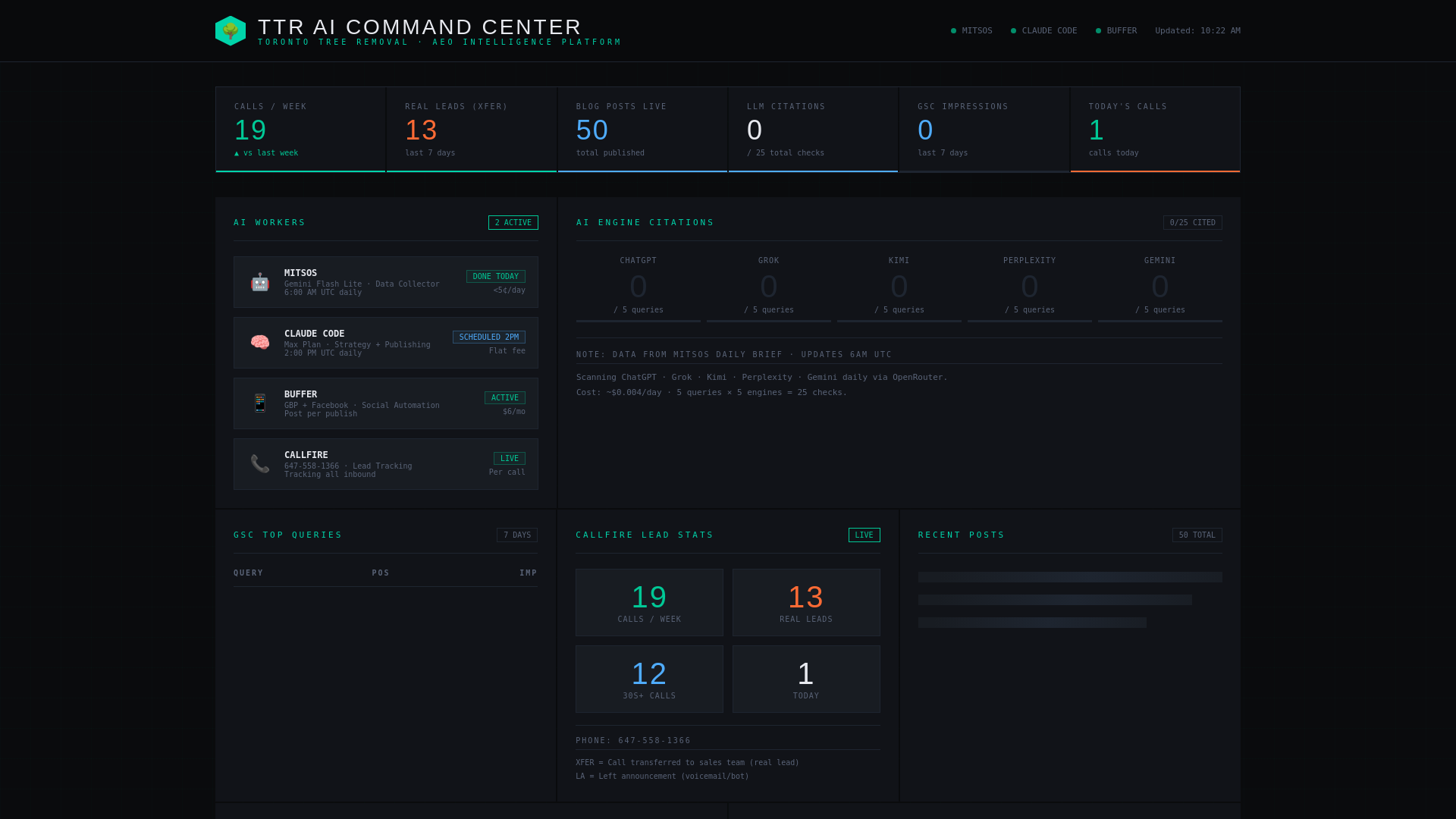Click the third loading placeholder in Recent Posts
The width and height of the screenshot is (1456, 819).
1032,623
